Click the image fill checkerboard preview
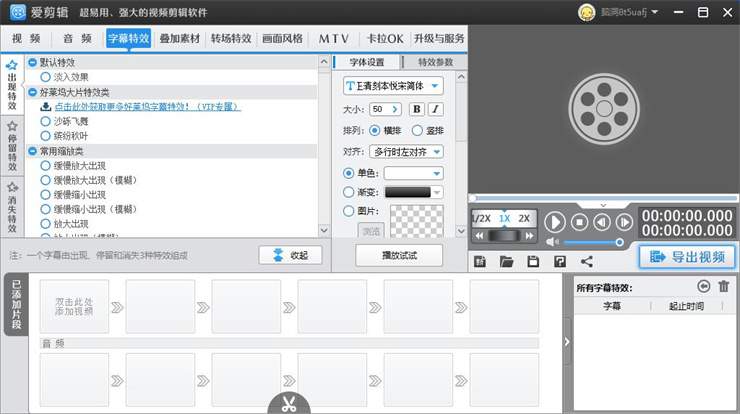 (417, 221)
